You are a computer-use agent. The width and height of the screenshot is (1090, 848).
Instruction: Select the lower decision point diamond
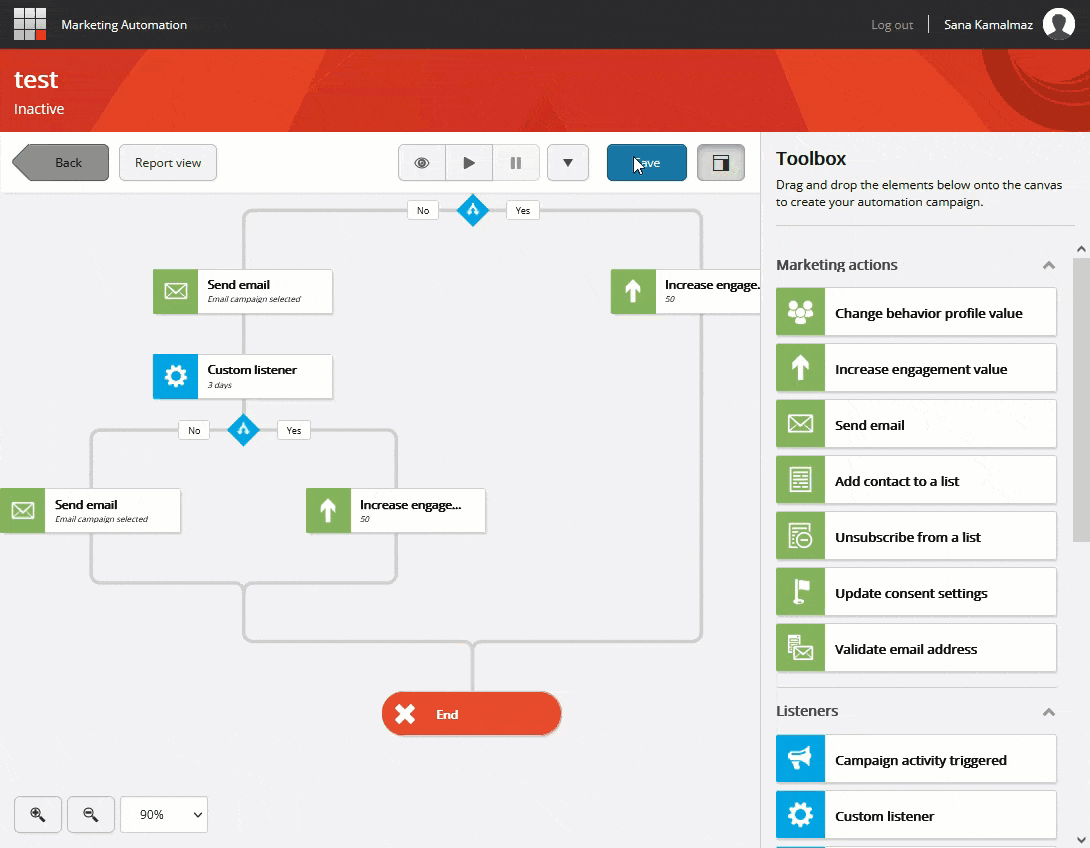pos(243,430)
